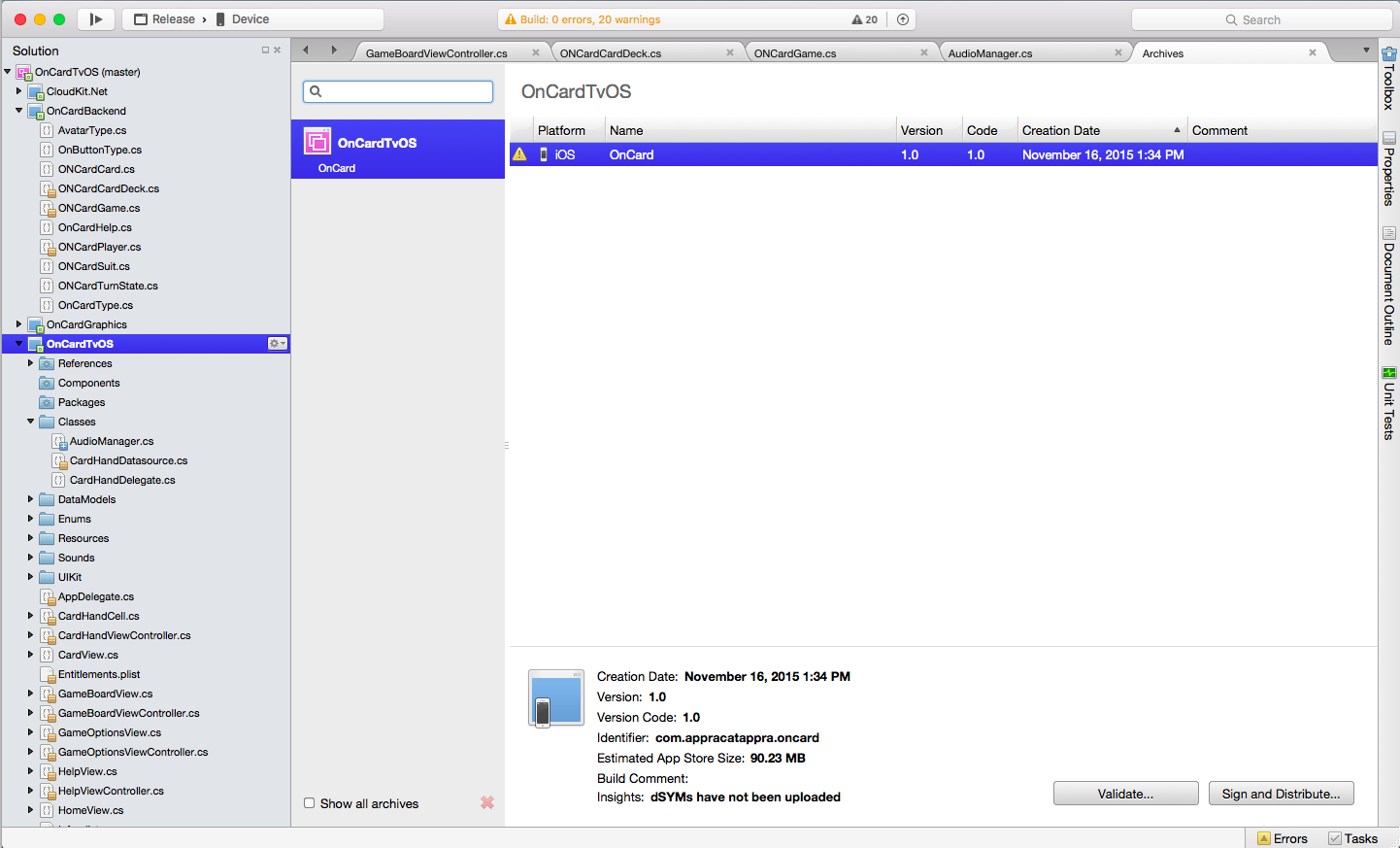
Task: Expand the References folder
Action: 30,363
